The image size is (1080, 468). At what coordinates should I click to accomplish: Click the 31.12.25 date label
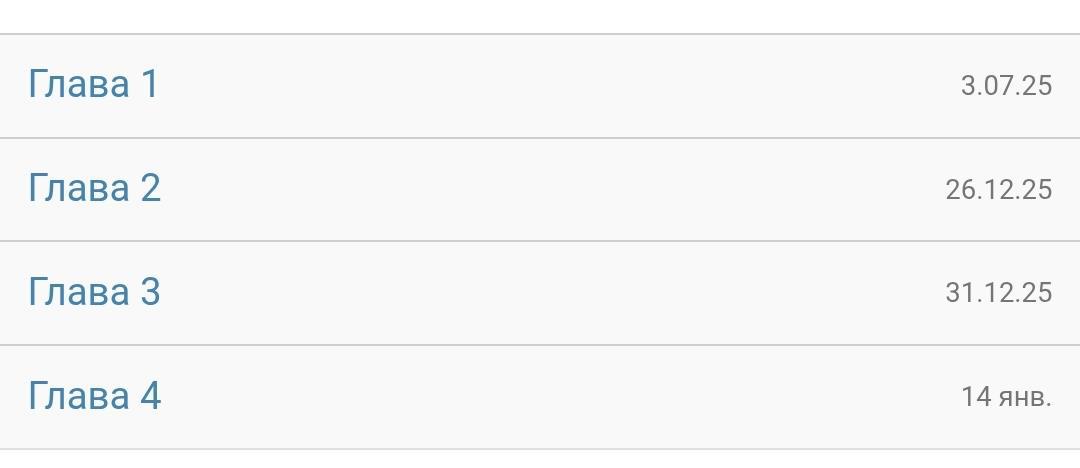click(998, 293)
